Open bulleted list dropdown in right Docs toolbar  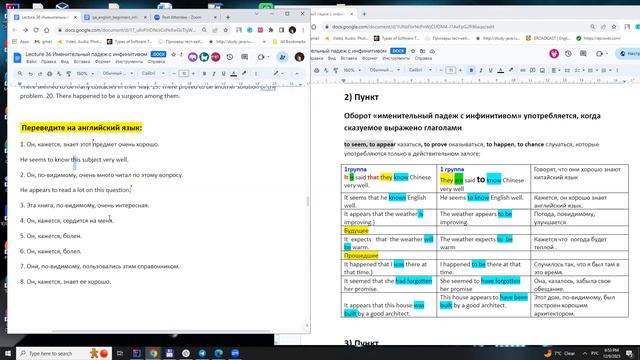(x=592, y=70)
